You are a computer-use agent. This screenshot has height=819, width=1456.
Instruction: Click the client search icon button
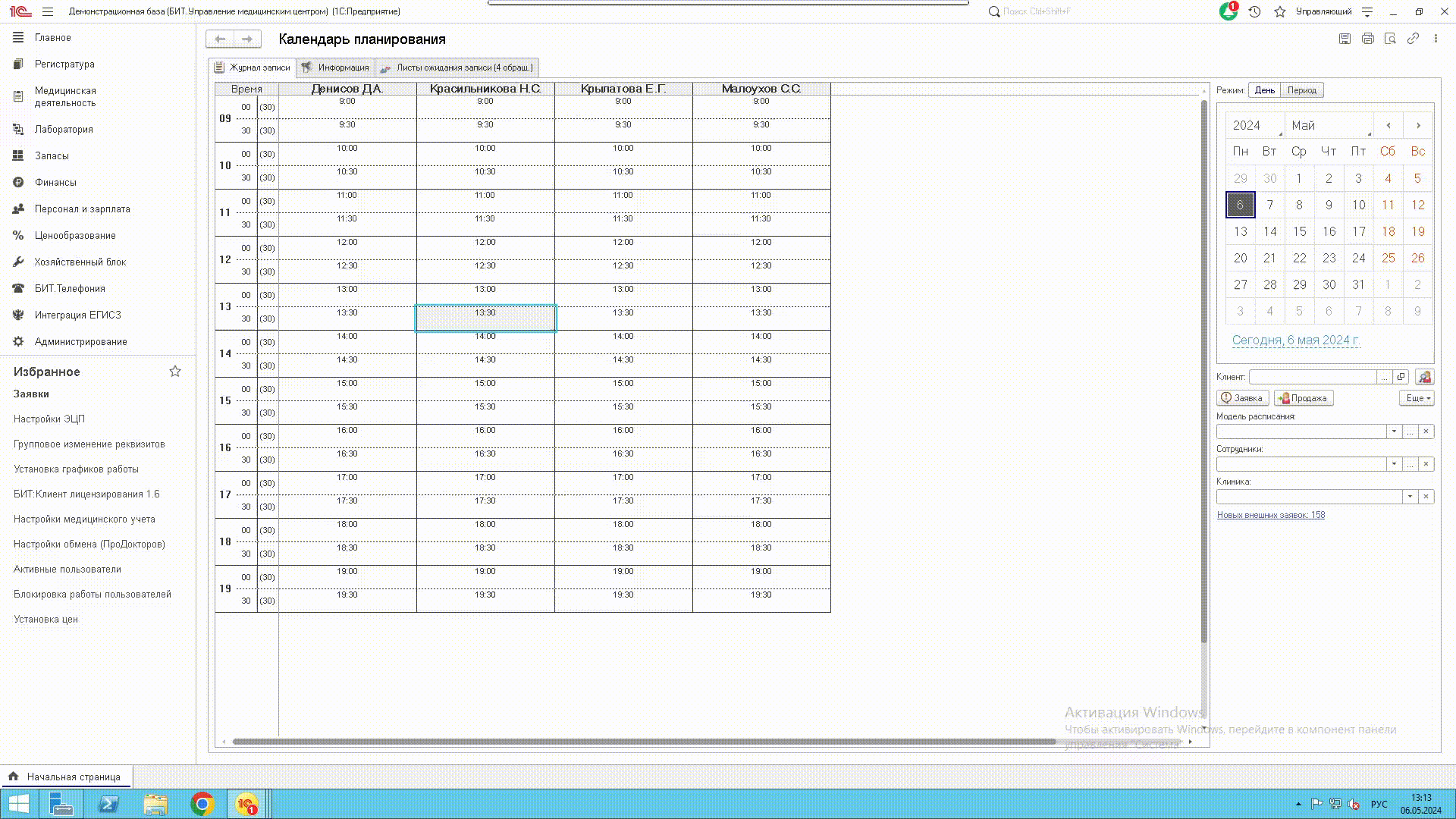pyautogui.click(x=1424, y=377)
